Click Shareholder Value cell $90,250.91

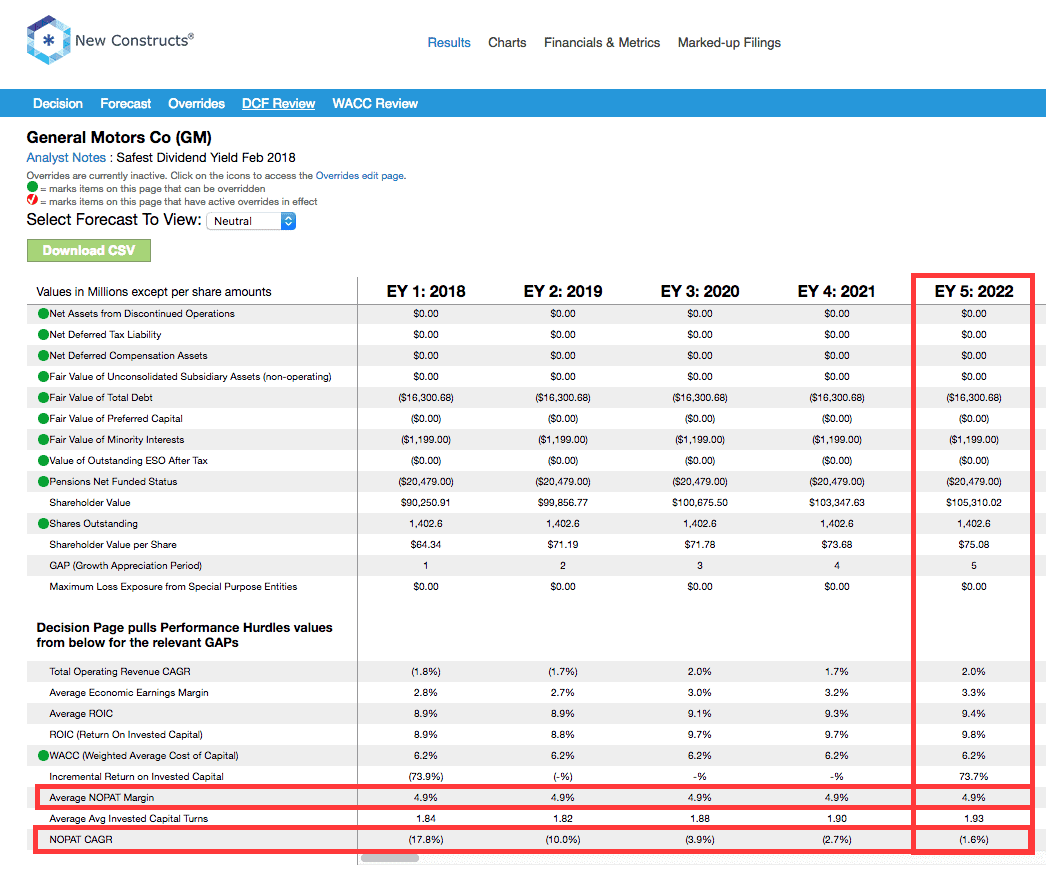tap(426, 503)
